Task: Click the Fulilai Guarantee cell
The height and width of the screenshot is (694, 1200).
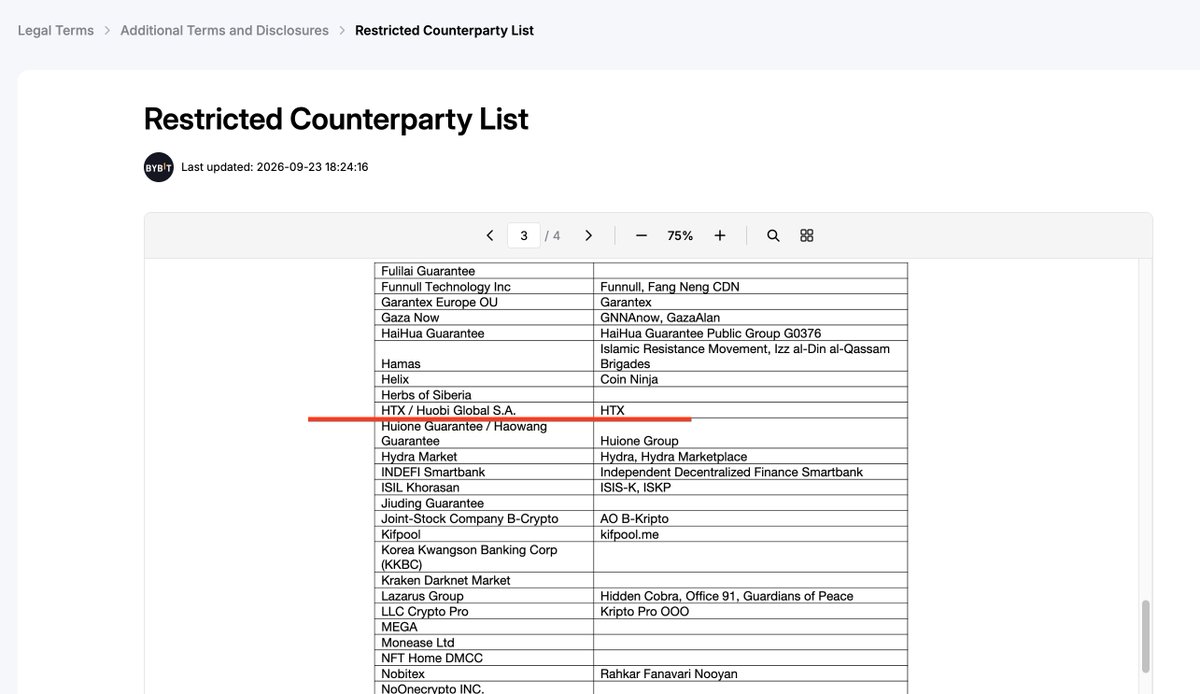Action: coord(484,271)
